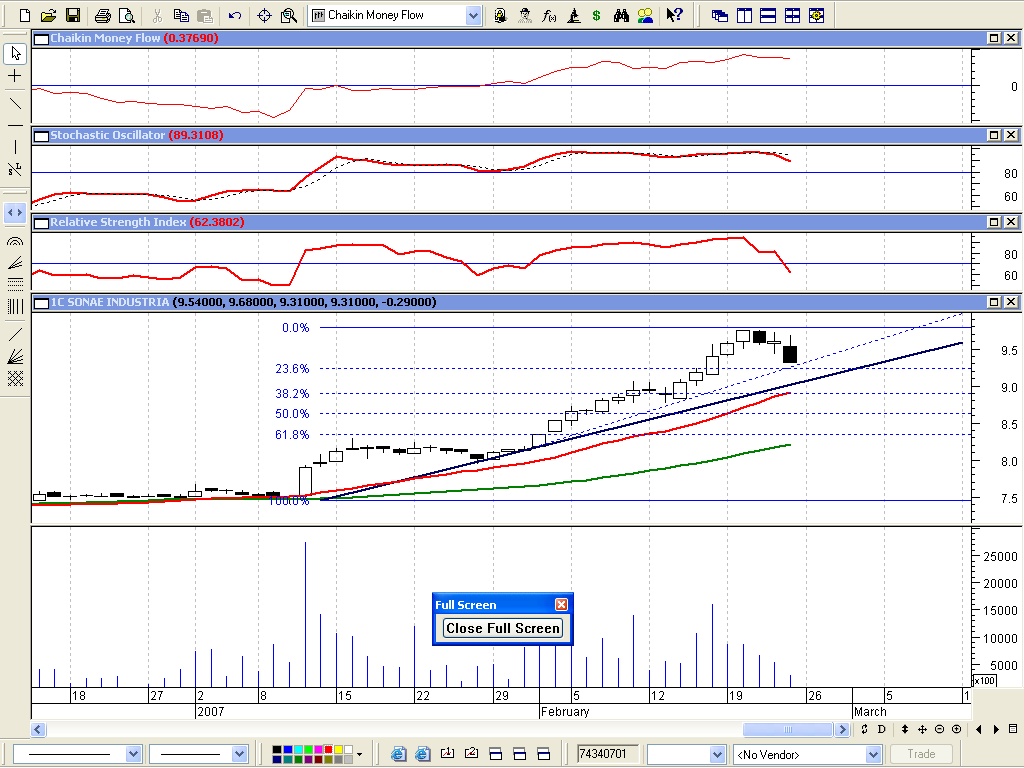Select the Fibonacci arcs drawing tool

coord(15,240)
